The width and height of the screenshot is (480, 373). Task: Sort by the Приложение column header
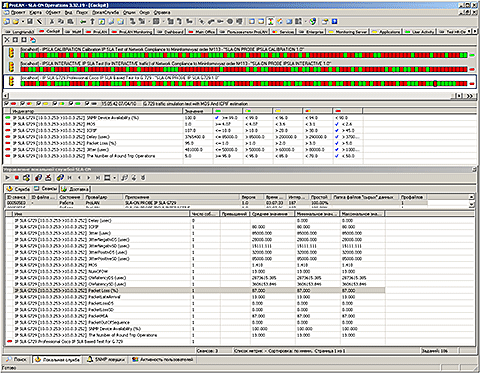pos(181,197)
